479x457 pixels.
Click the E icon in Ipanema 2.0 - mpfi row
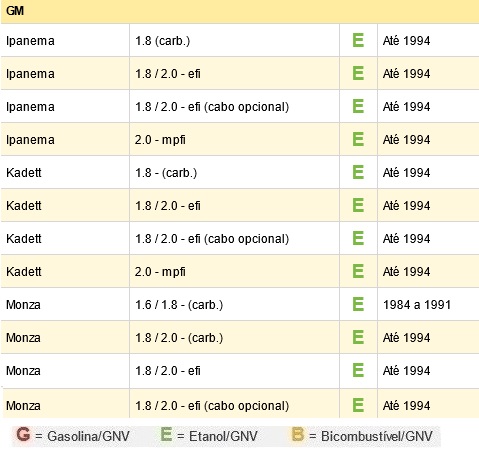[x=358, y=139]
